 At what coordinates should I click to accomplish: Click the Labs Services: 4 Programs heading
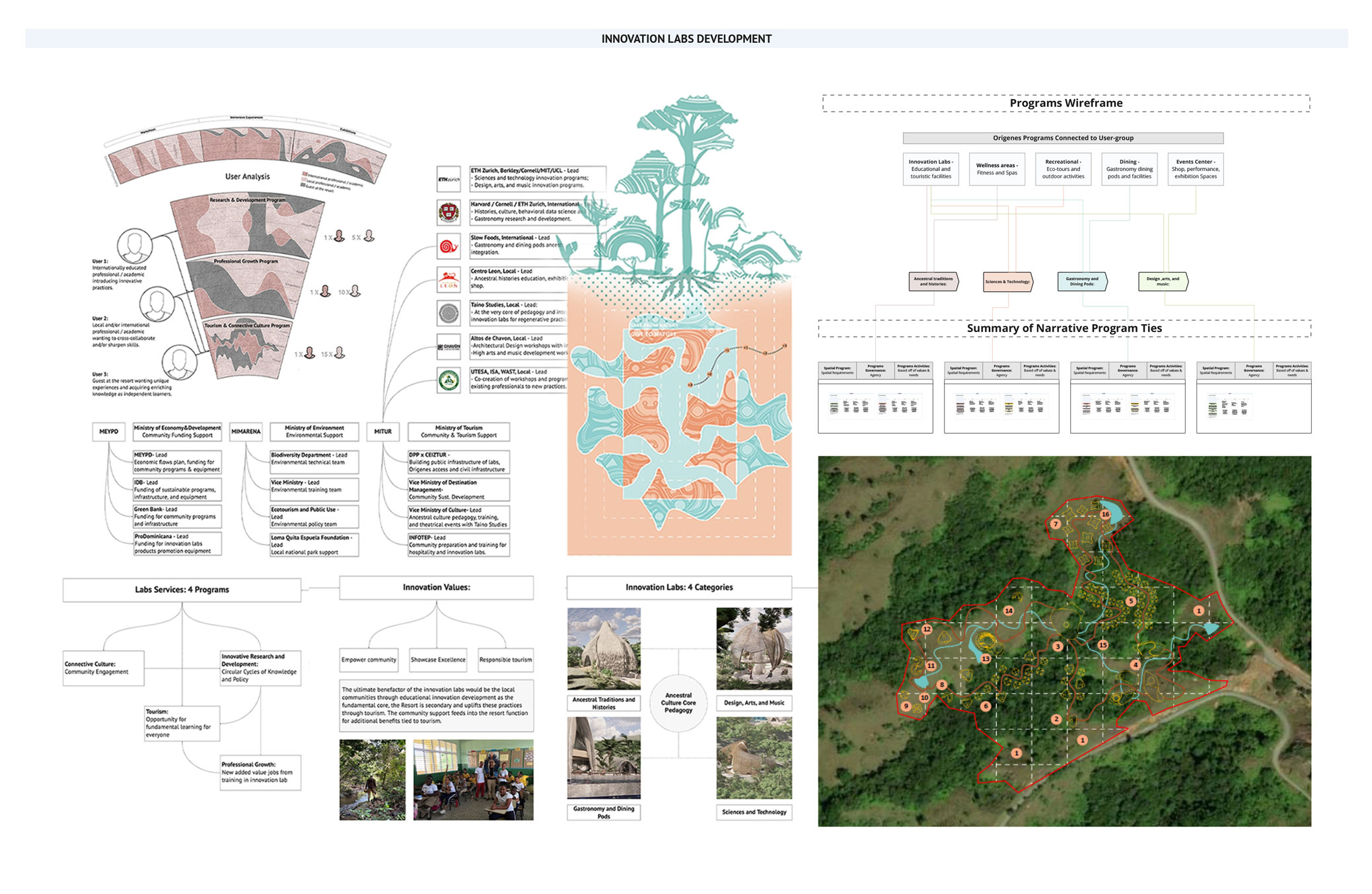(x=182, y=590)
